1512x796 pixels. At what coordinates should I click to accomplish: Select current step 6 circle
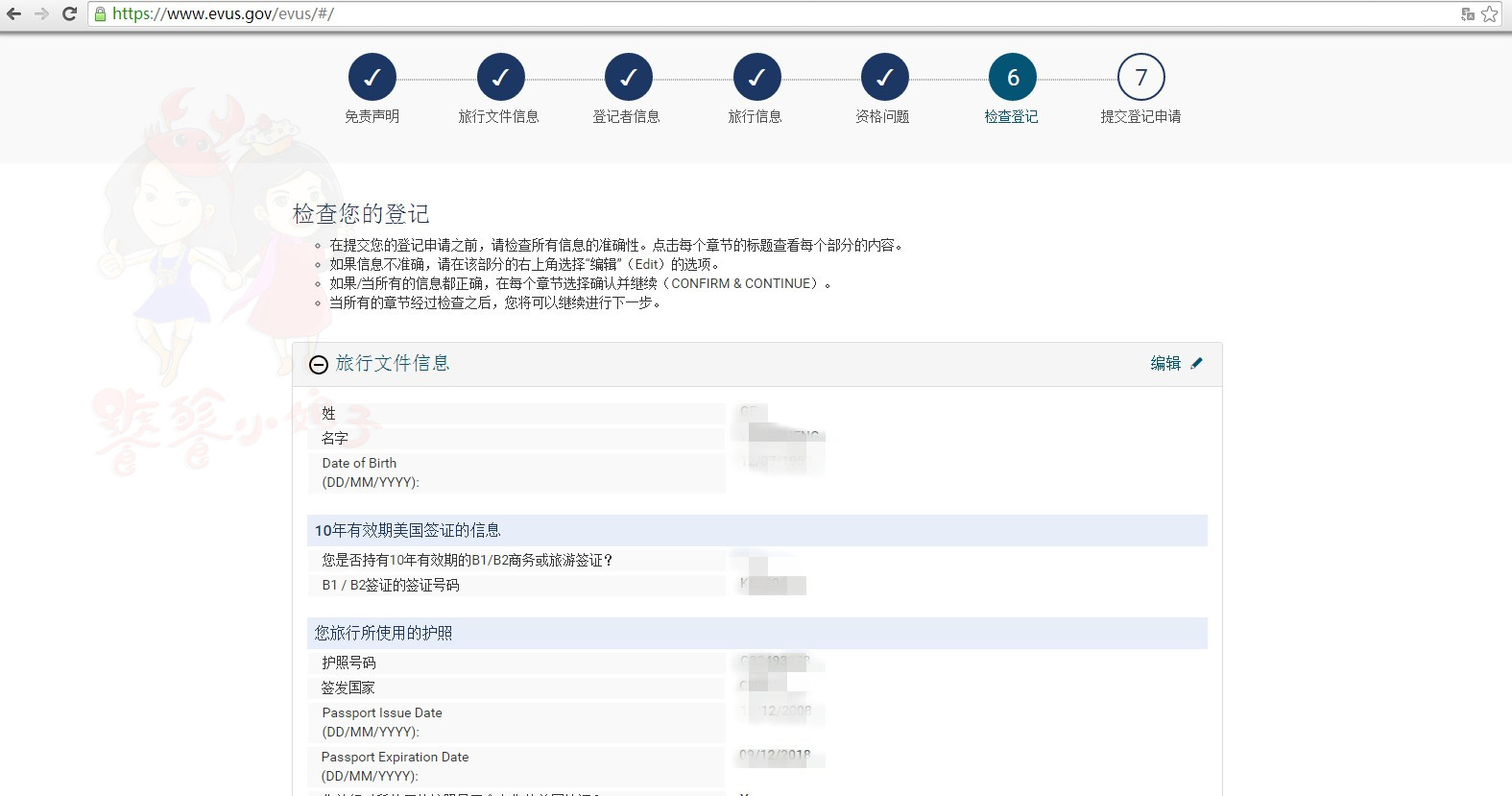1013,78
